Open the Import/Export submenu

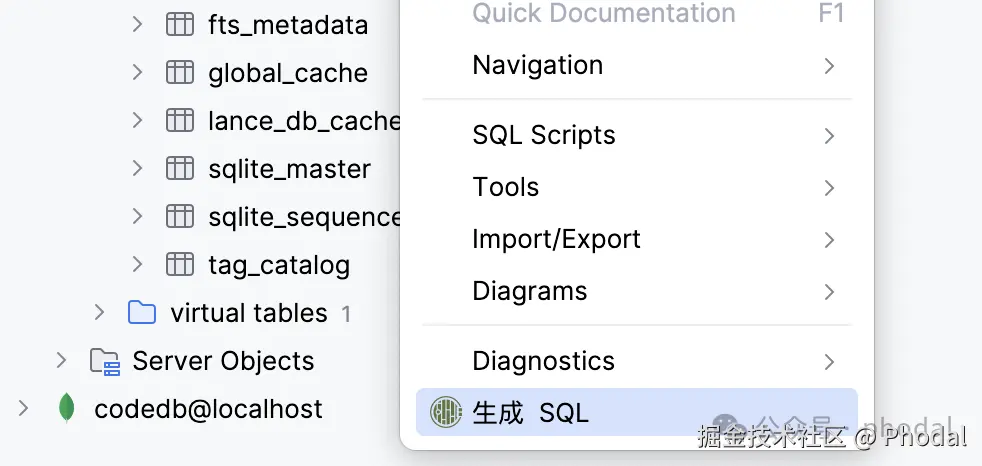point(556,239)
